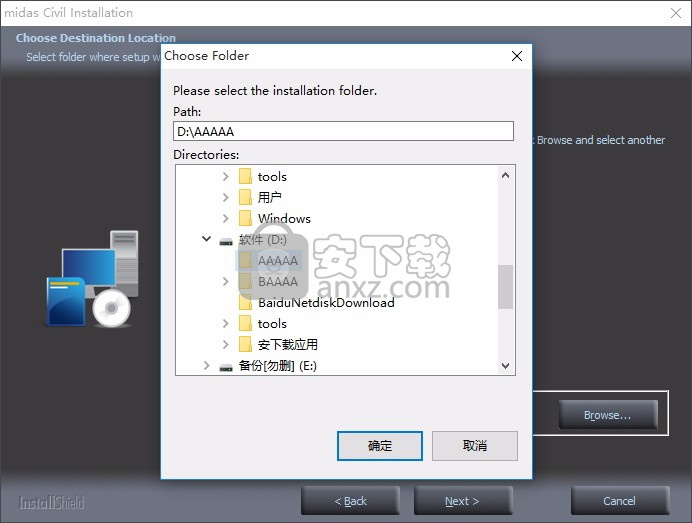The height and width of the screenshot is (523, 692).
Task: Select the 软件 (D:) drive label
Action: pos(263,240)
